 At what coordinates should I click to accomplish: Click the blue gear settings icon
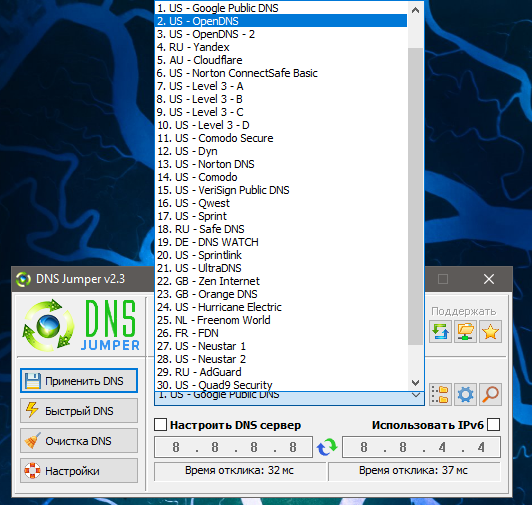(x=465, y=394)
